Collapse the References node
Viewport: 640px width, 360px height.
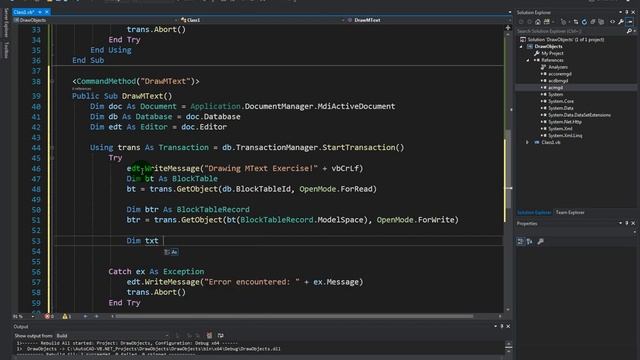[528, 60]
